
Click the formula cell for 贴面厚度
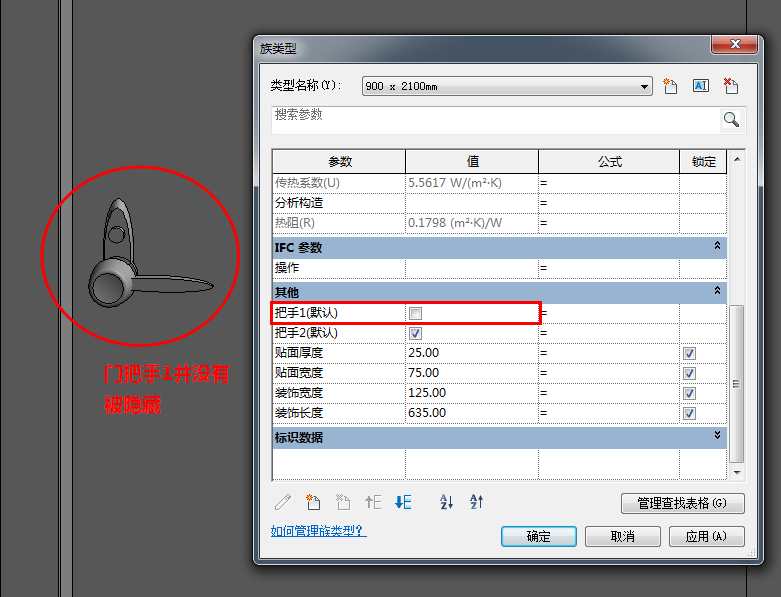[x=609, y=353]
